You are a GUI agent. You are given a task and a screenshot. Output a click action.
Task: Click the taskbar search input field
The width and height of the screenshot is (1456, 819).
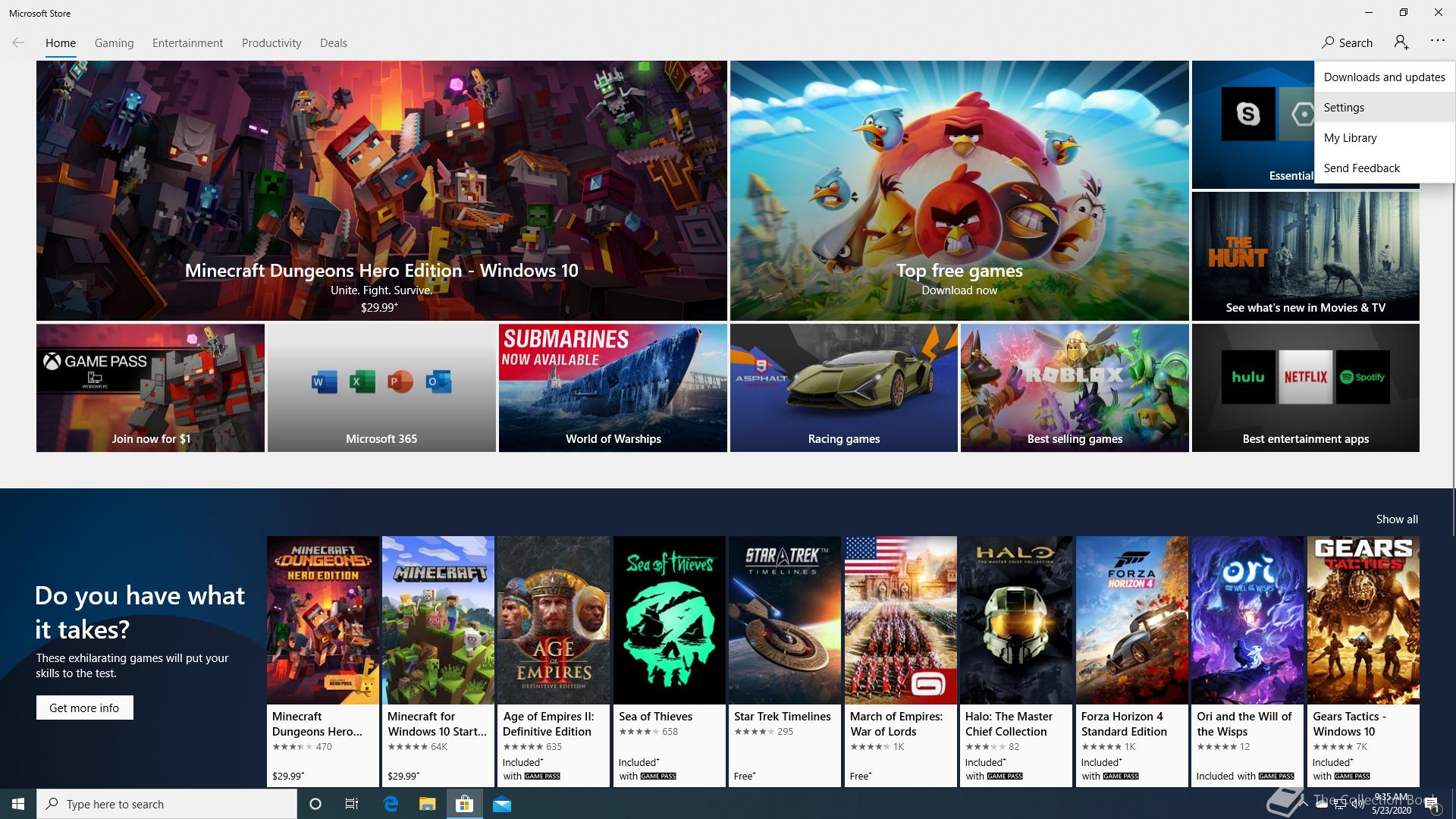[167, 804]
